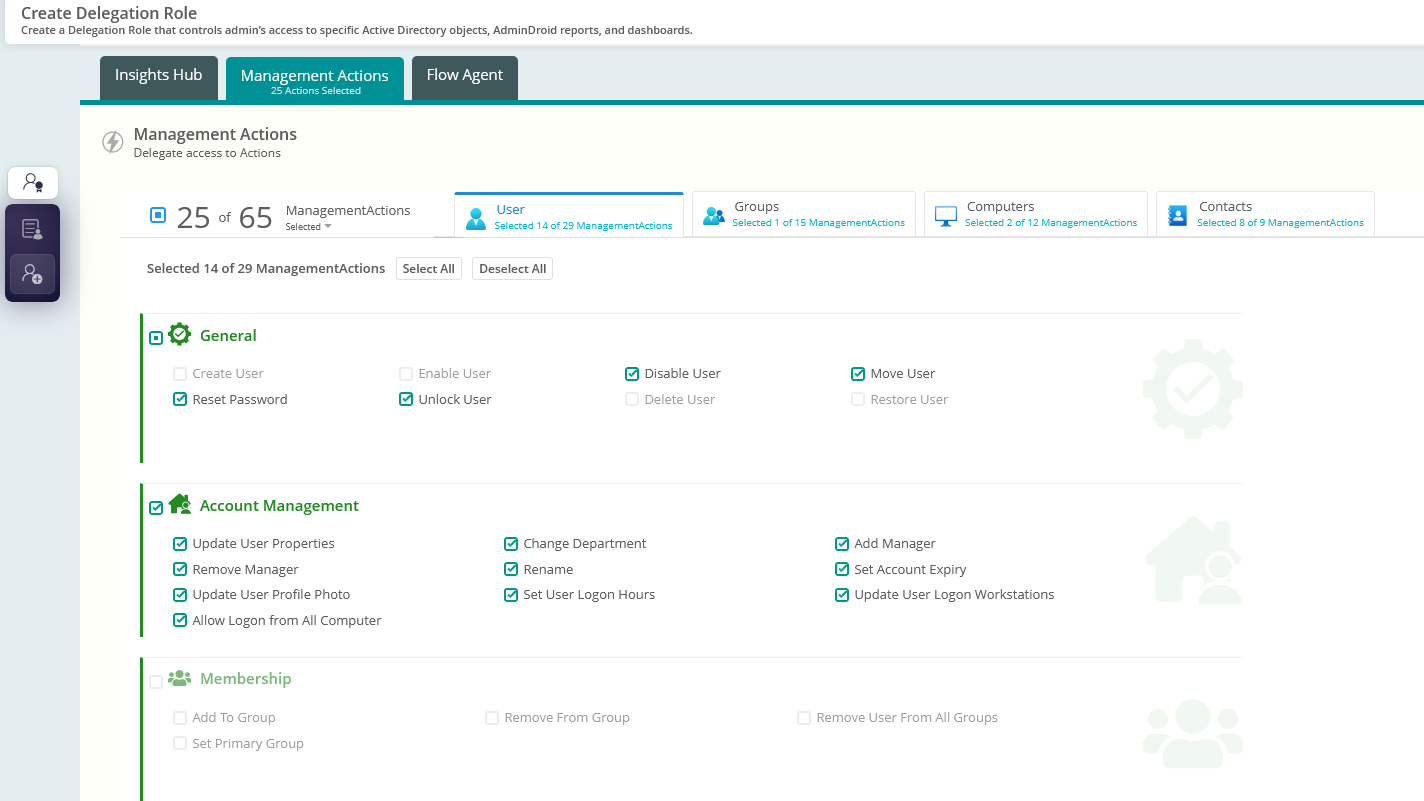Screen dimensions: 1424x801
Task: Click the Computers tab monitor icon
Action: (945, 213)
